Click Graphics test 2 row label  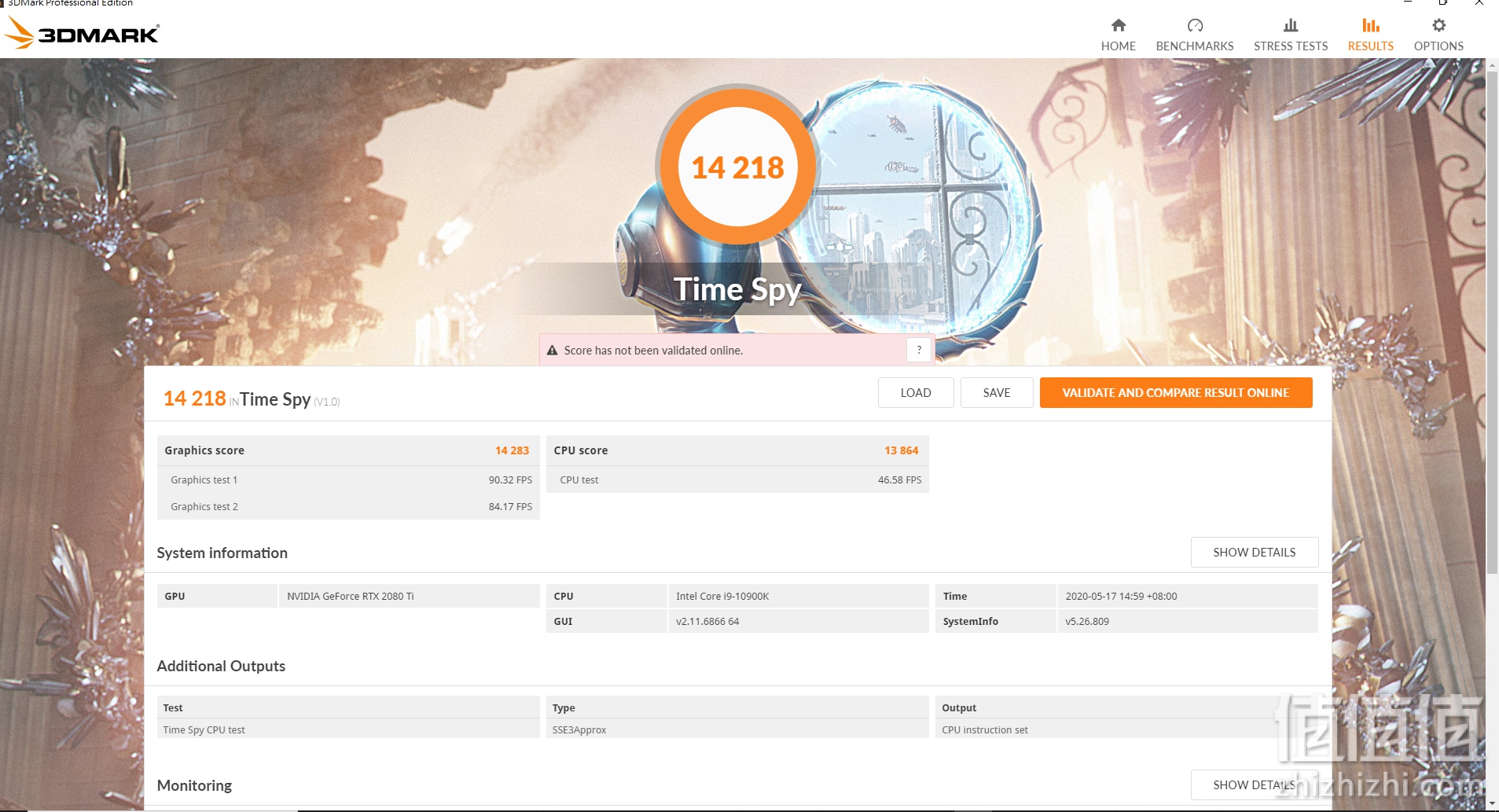(204, 507)
